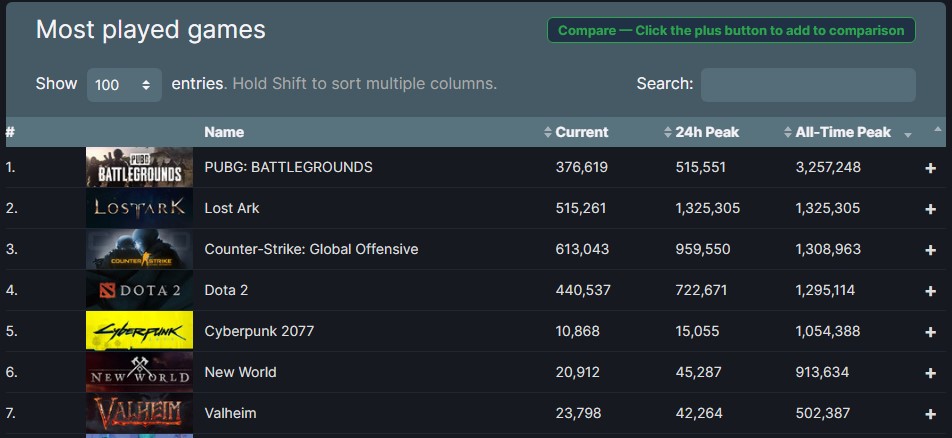Screen dimensions: 952x438
Task: Add New World to comparison with plus
Action: tap(930, 373)
